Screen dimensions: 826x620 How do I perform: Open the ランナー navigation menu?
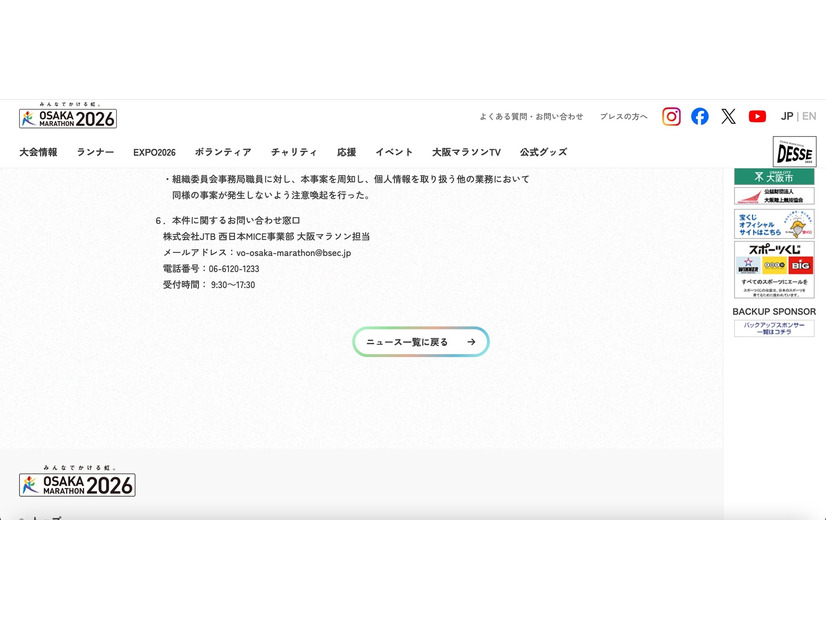point(93,152)
